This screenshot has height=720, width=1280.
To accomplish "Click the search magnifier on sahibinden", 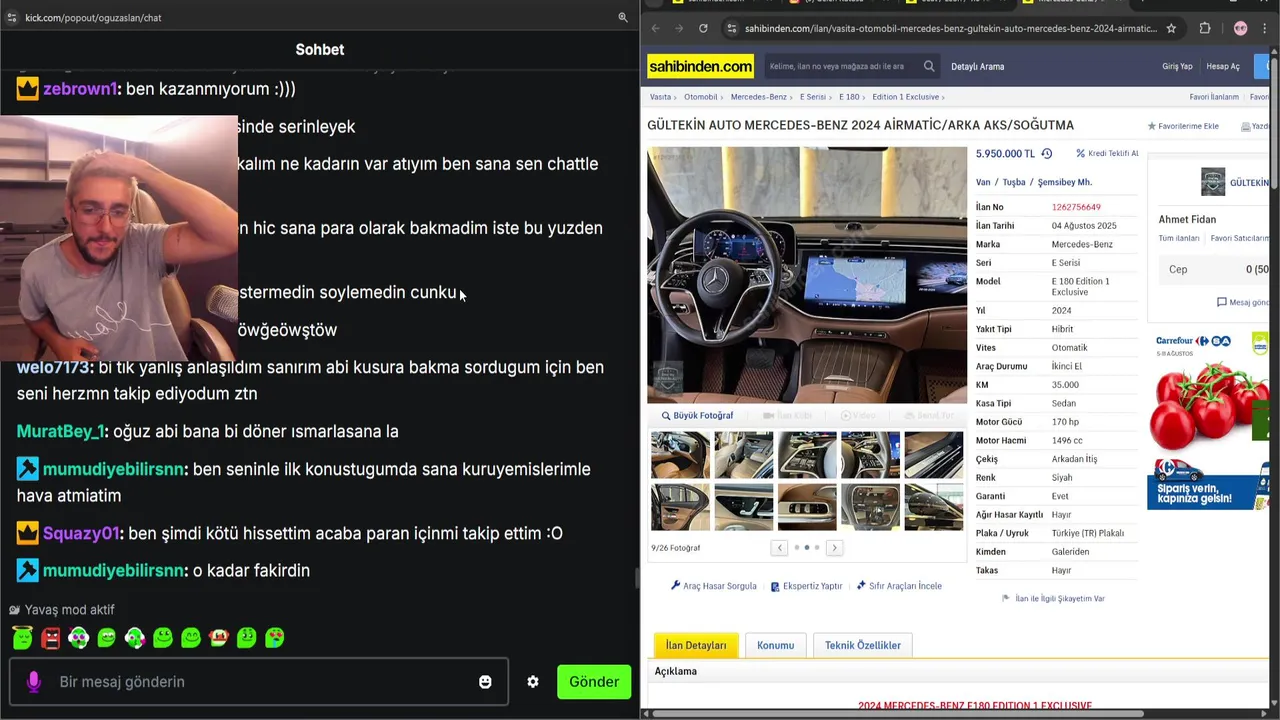I will pyautogui.click(x=929, y=67).
